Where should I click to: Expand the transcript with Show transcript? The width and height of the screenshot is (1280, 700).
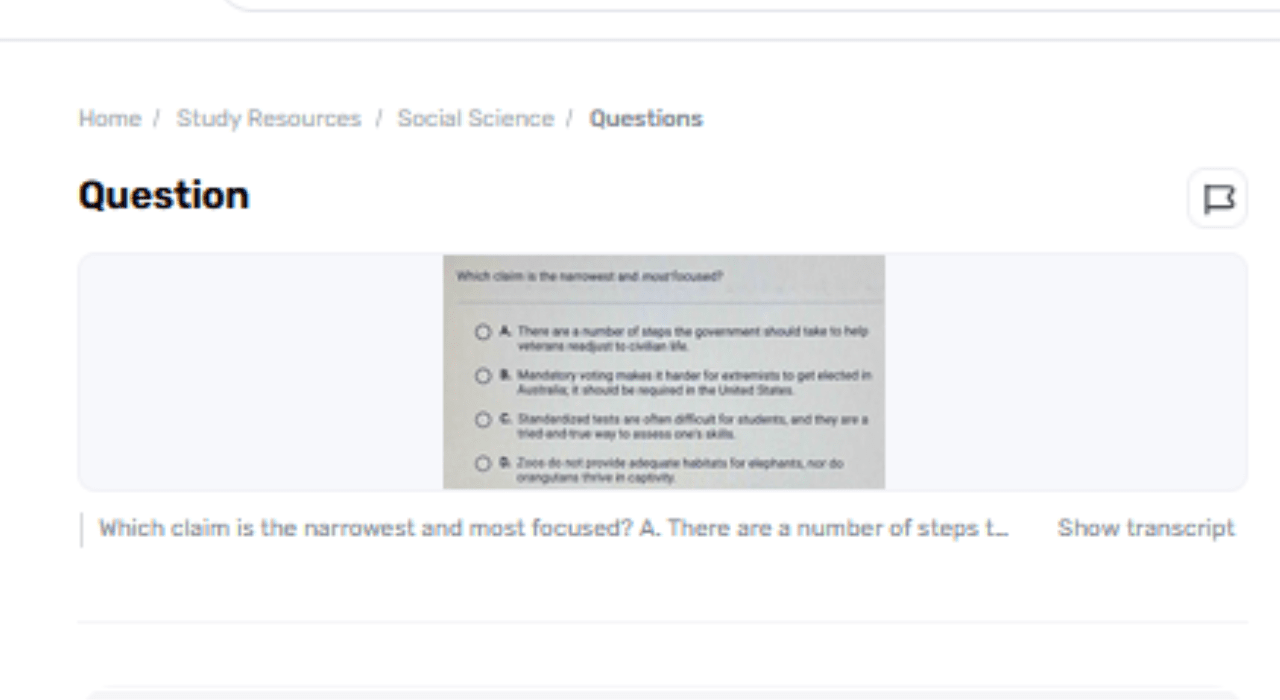1146,528
